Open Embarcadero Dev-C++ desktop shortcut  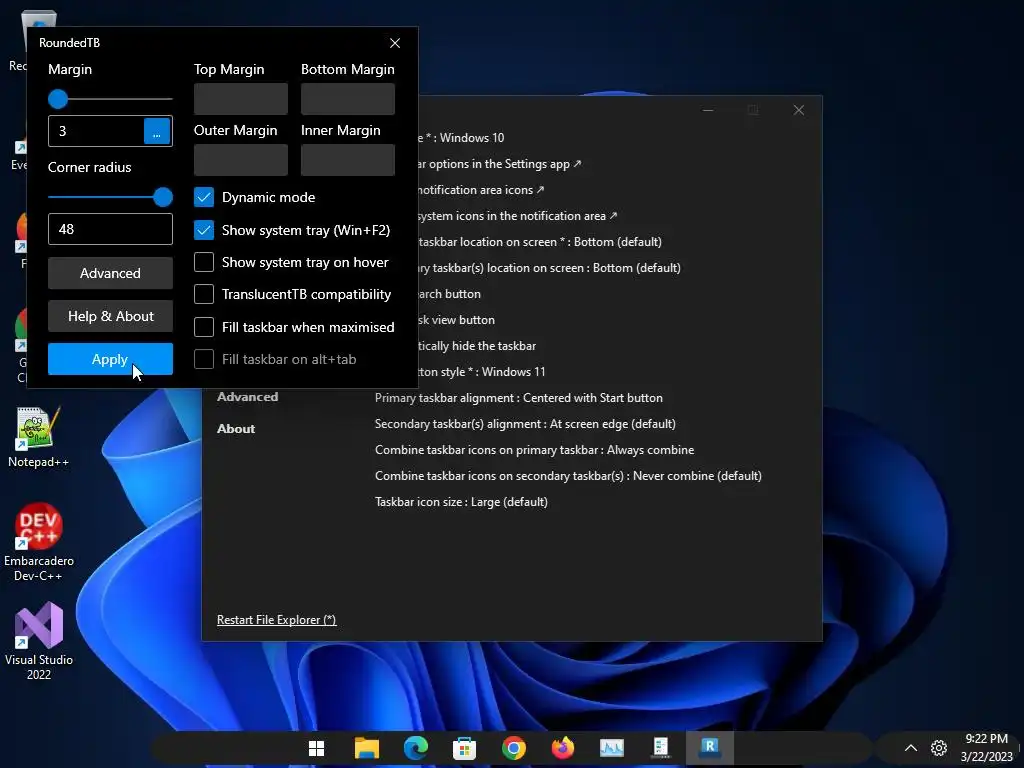(39, 541)
